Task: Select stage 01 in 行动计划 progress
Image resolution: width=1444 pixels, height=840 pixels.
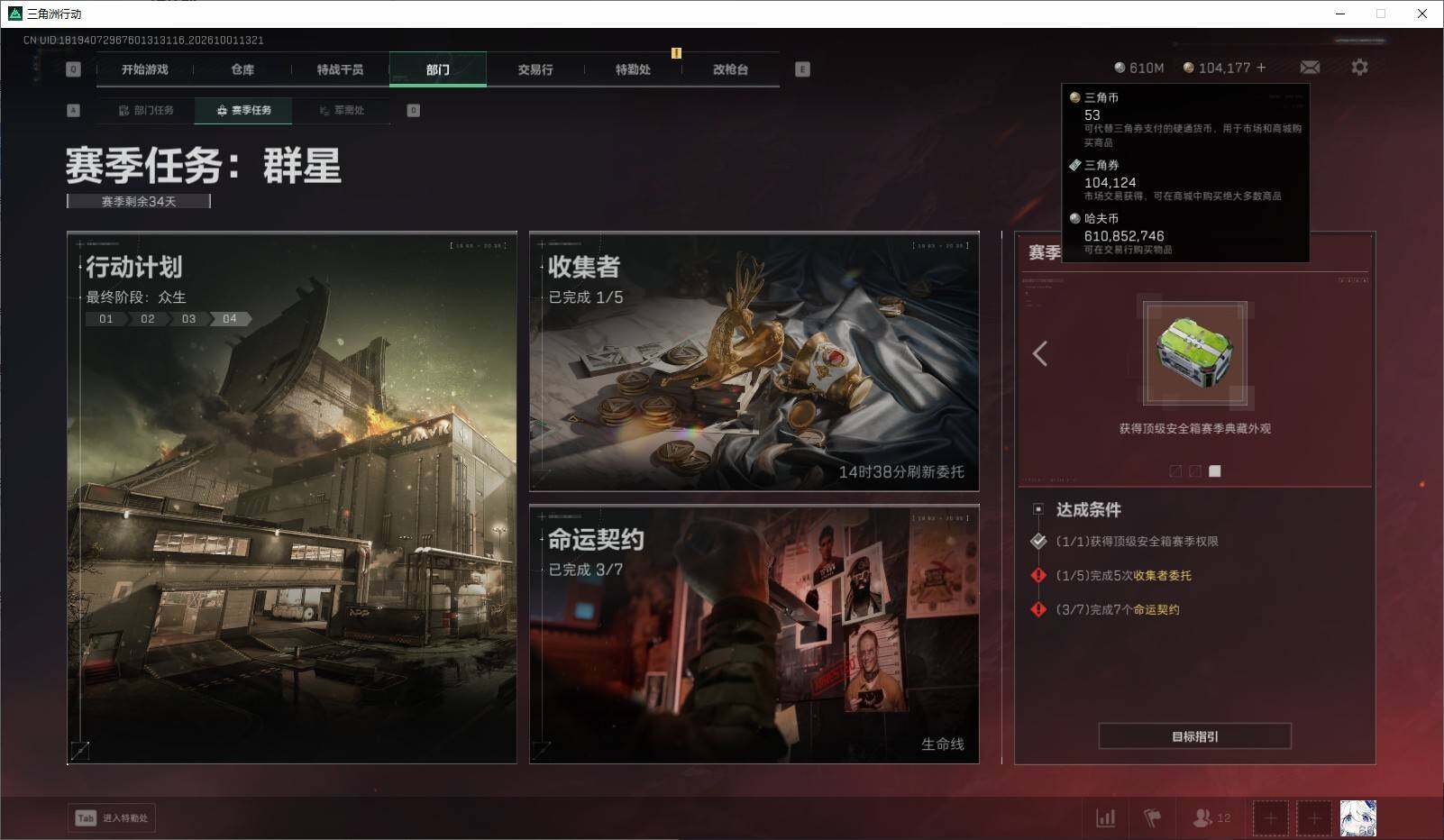Action: (x=106, y=319)
